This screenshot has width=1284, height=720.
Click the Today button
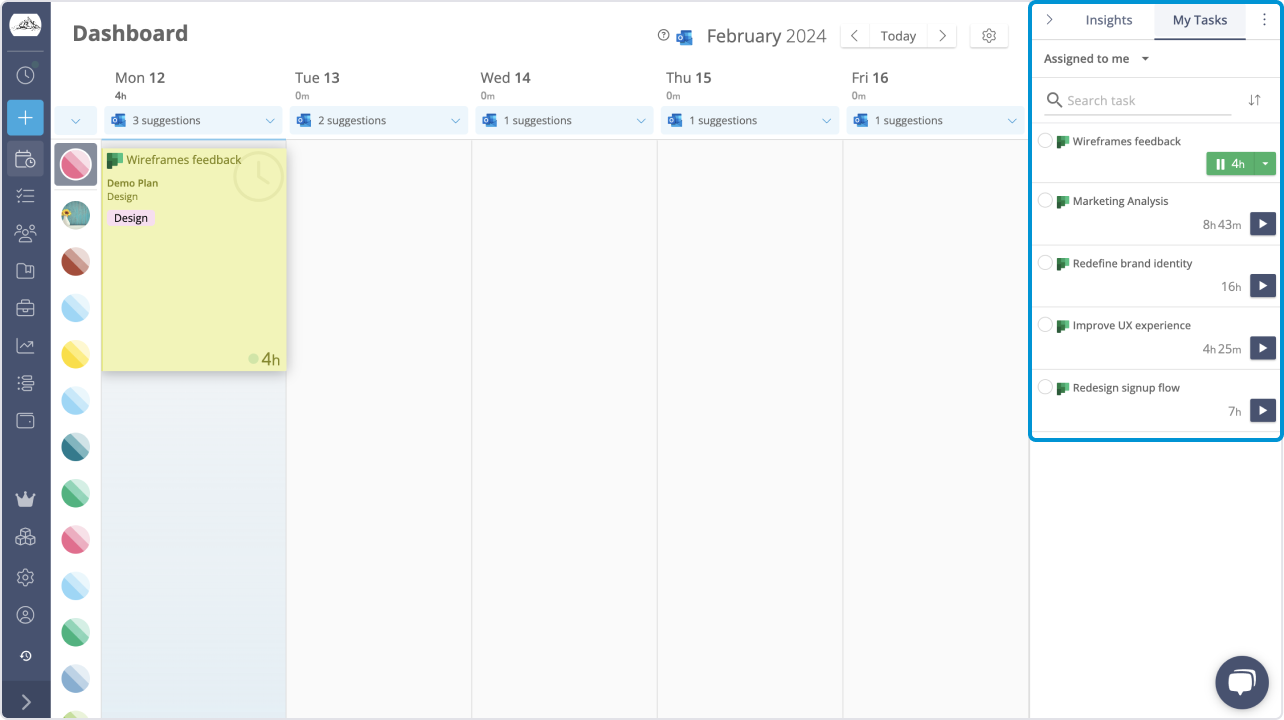(898, 36)
